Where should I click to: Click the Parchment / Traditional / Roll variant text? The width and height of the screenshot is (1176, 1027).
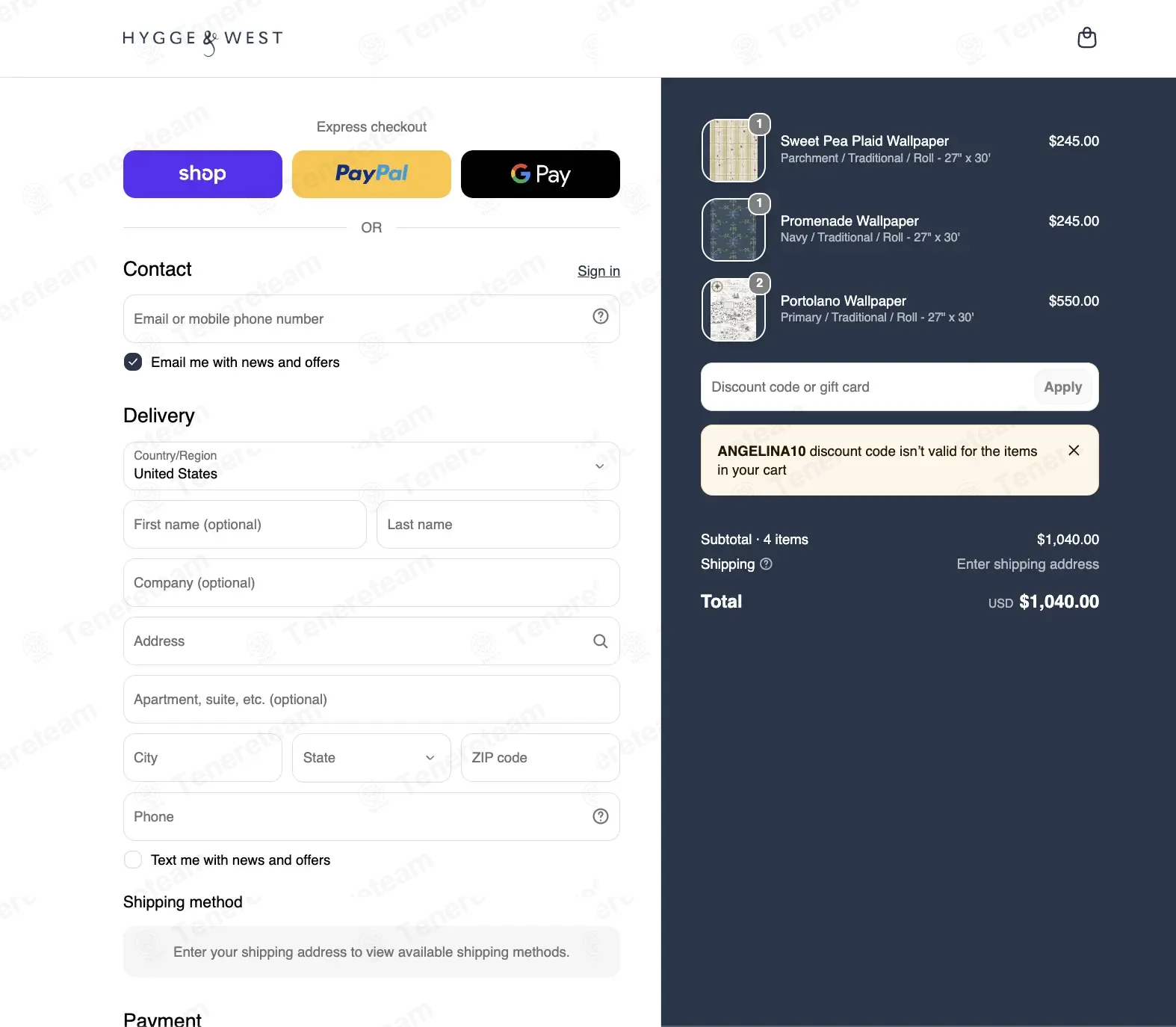point(885,158)
